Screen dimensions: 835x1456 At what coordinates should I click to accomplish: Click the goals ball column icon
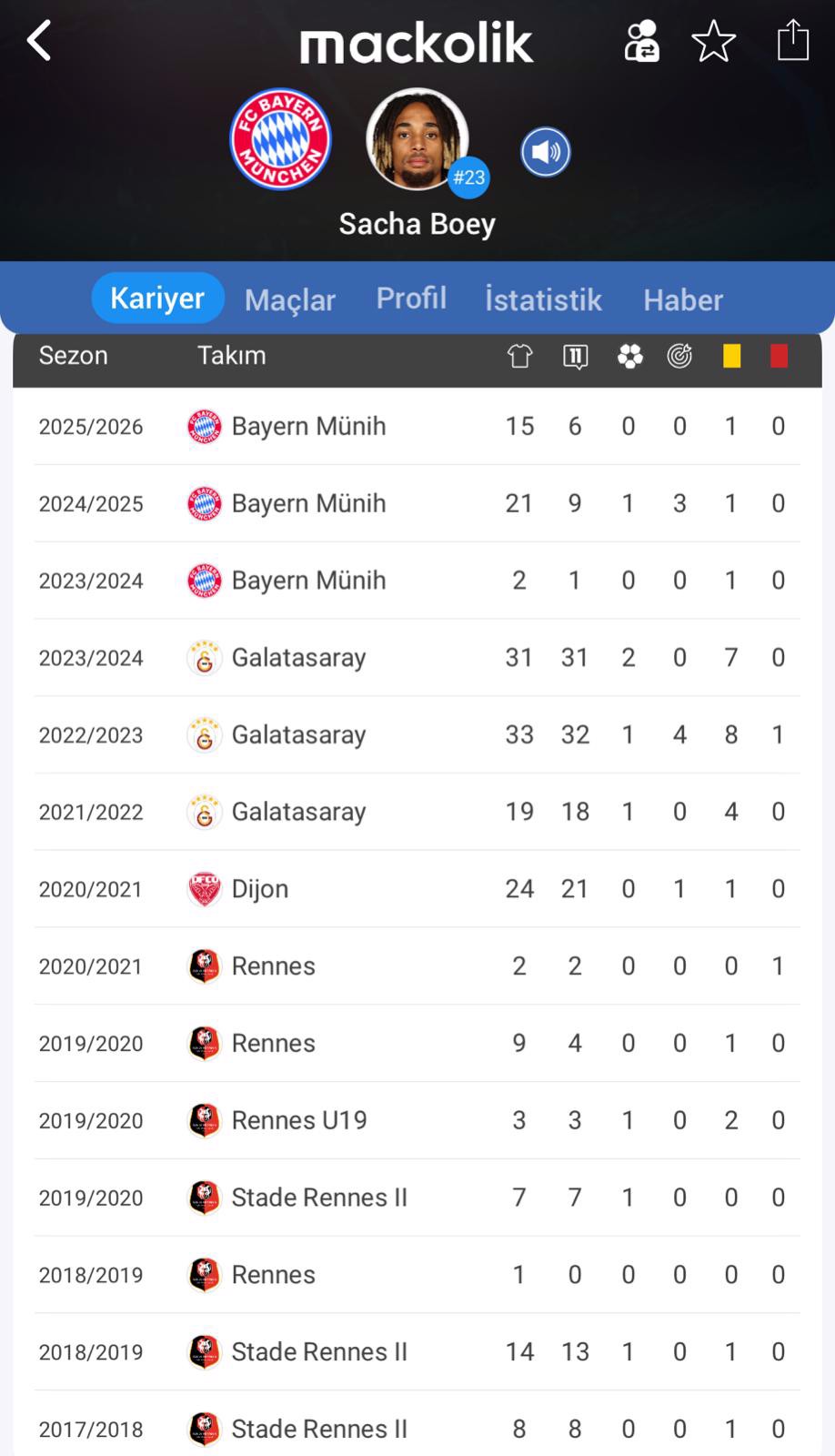tap(629, 356)
